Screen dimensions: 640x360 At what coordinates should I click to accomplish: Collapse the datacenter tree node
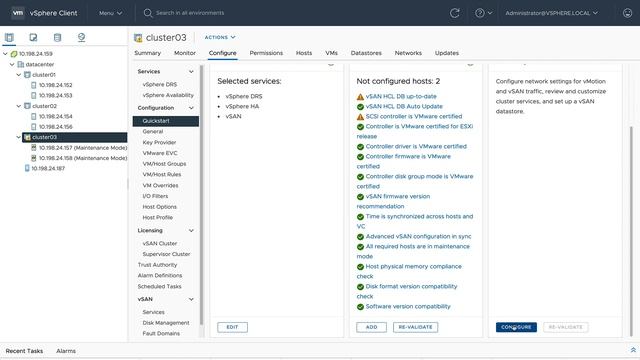point(12,64)
